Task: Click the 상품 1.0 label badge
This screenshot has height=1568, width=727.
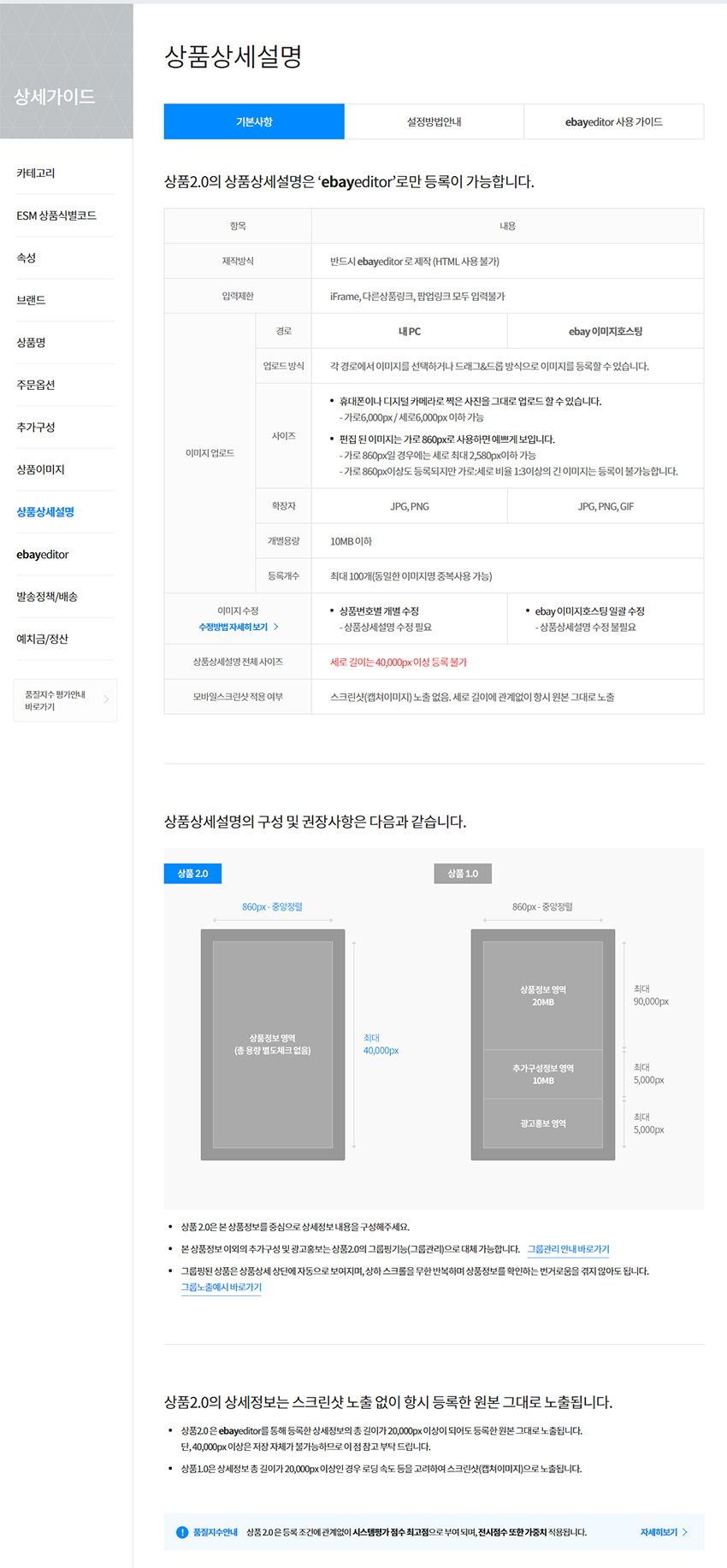Action: click(x=463, y=873)
